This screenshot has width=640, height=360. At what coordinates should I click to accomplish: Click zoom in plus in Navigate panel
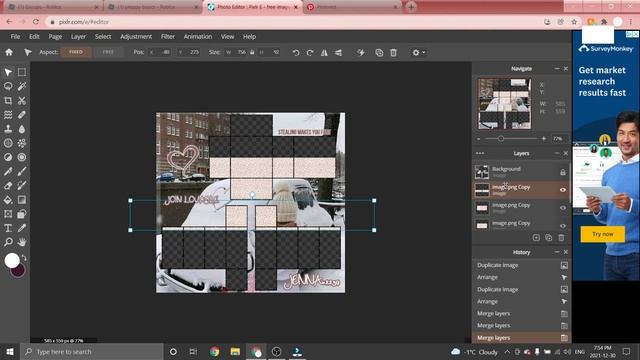point(544,139)
